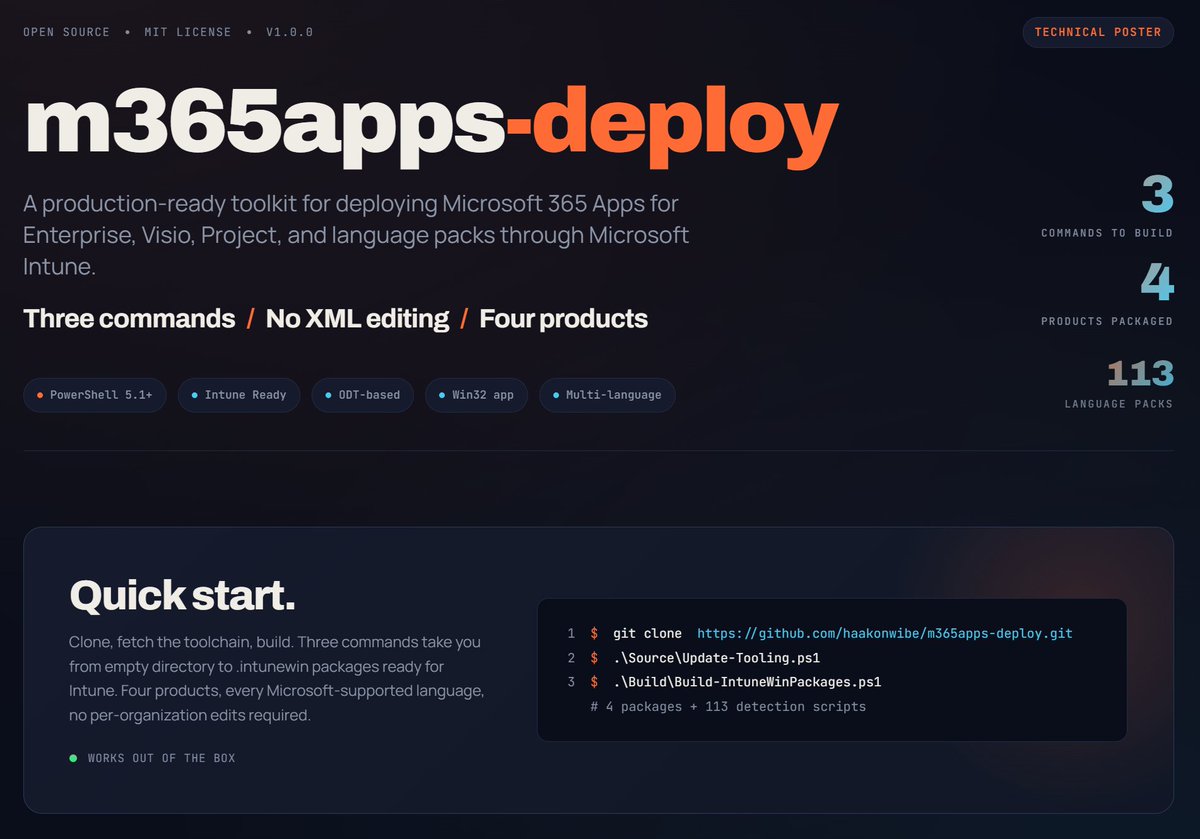Click the 'COMMANDS TO BUILD' stat label
The image size is (1200, 839).
pos(1107,233)
